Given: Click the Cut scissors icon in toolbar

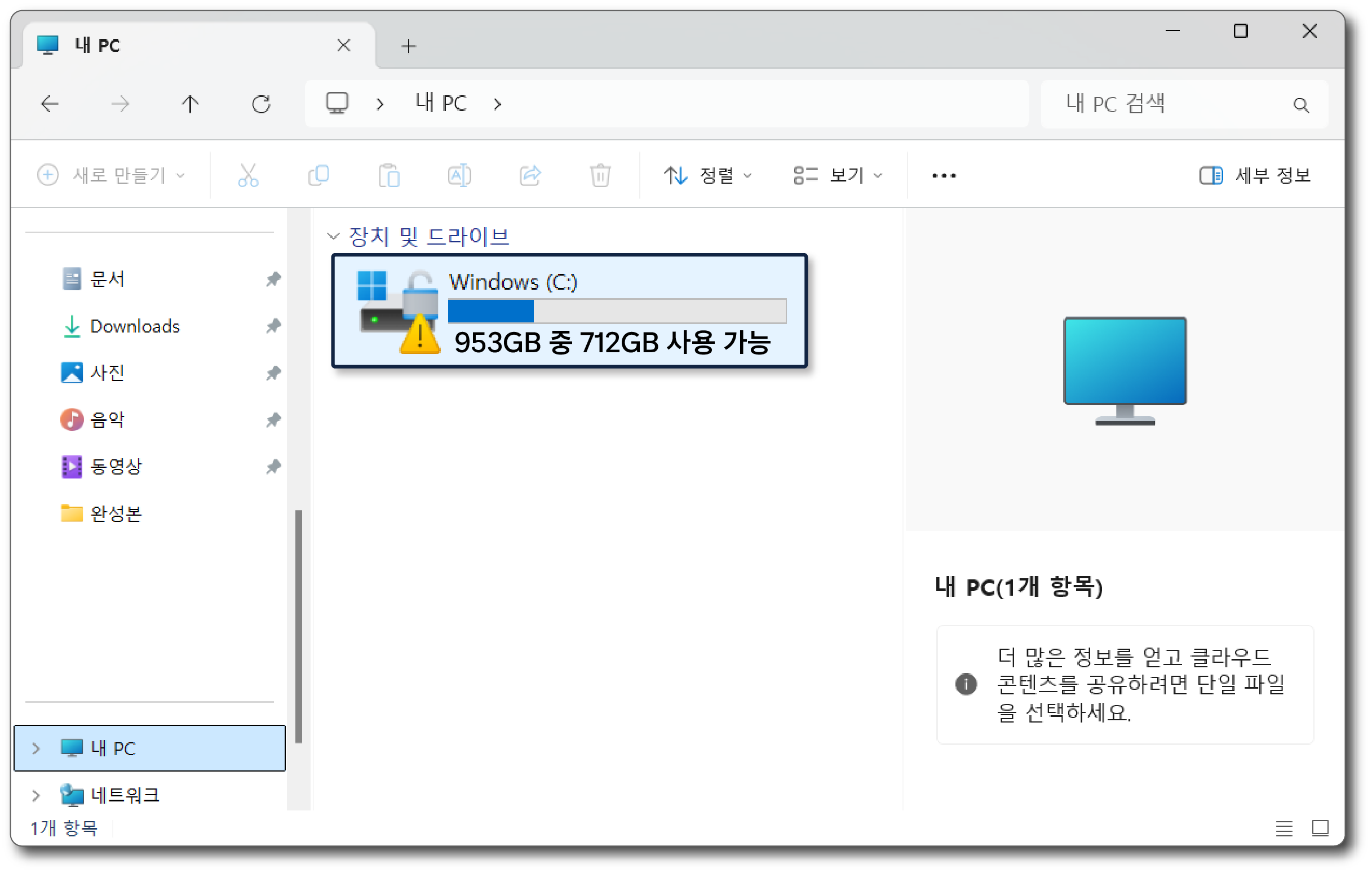Looking at the screenshot, I should (248, 175).
